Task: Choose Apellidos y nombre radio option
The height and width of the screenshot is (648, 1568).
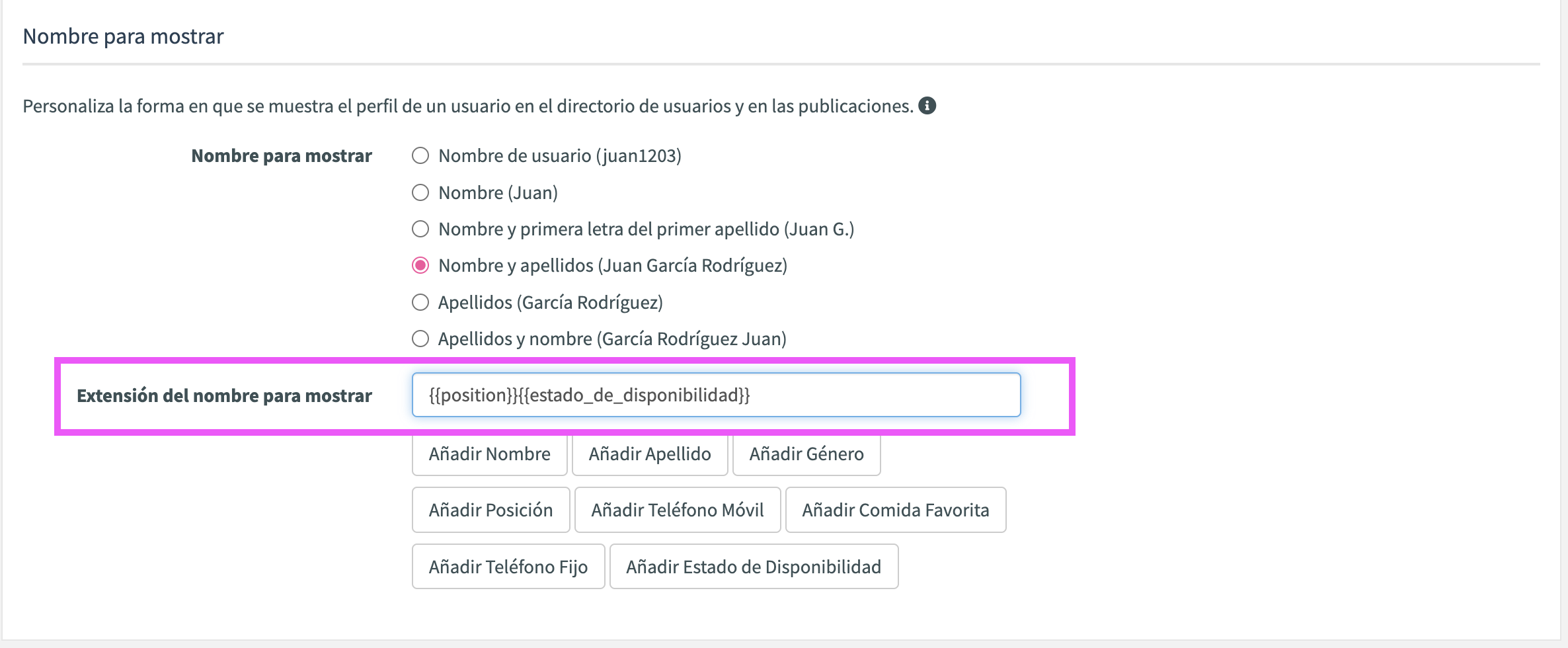Action: [420, 339]
